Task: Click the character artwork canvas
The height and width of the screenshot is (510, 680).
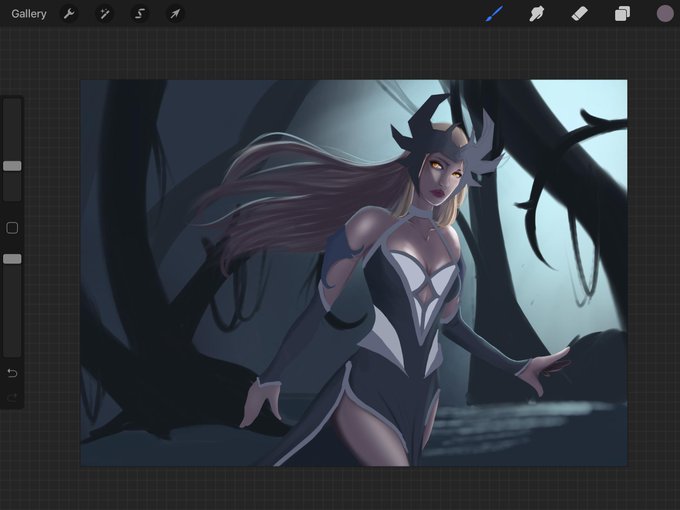Action: click(353, 273)
